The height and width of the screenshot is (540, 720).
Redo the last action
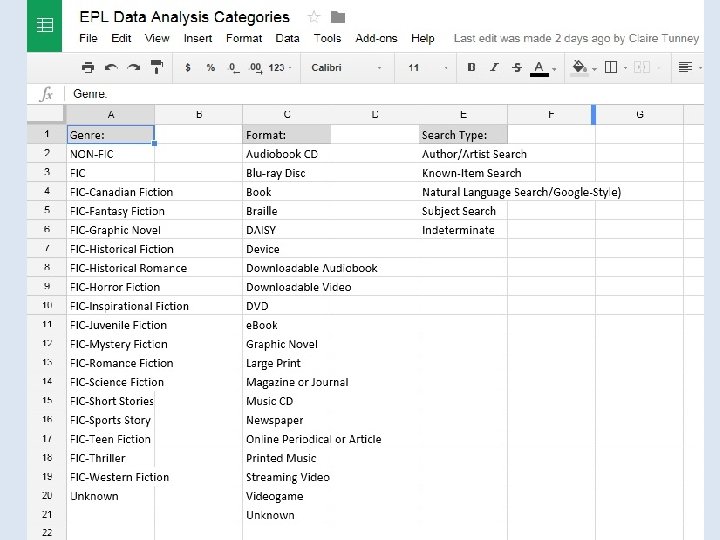click(x=134, y=68)
